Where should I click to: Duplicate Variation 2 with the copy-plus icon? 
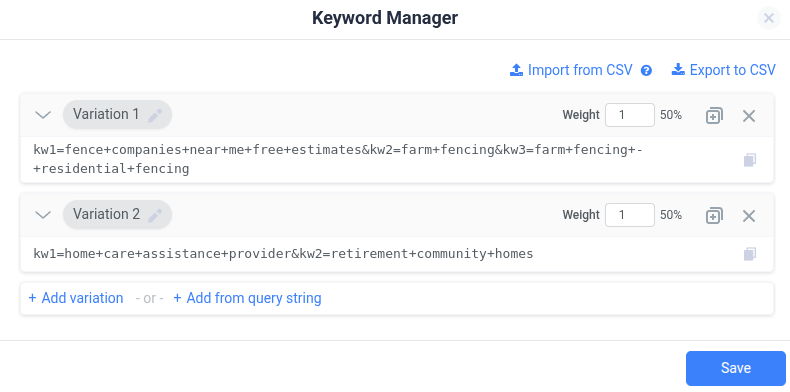[x=714, y=216]
